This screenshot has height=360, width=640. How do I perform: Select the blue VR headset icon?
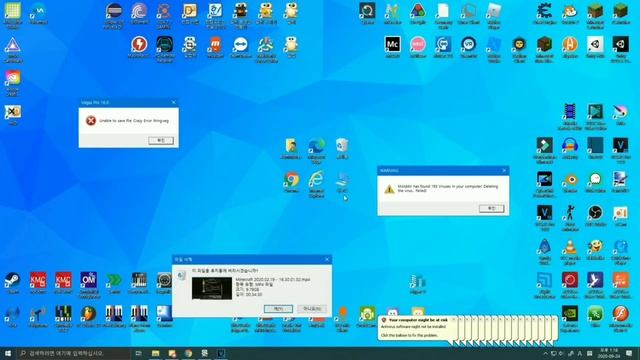tap(469, 44)
